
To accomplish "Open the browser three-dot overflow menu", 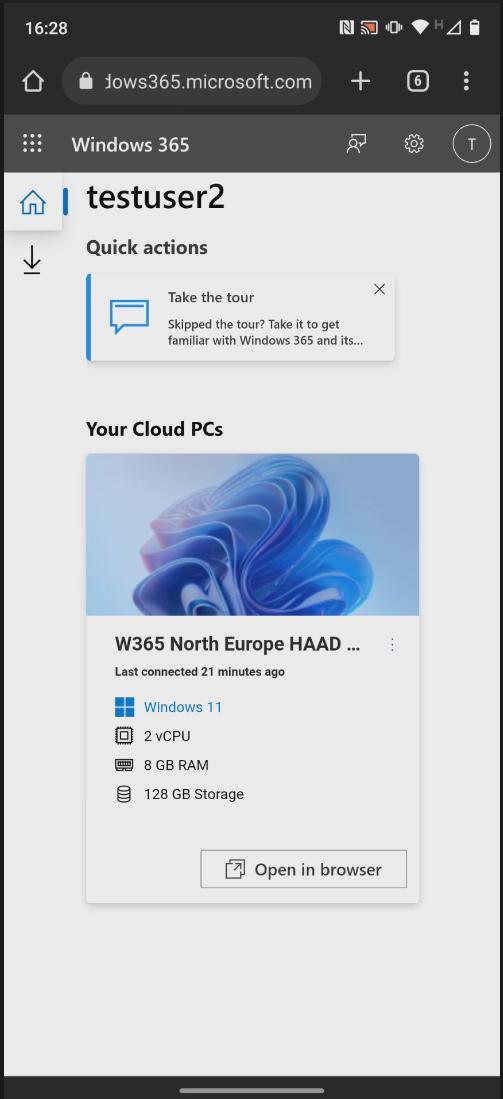I will point(466,81).
